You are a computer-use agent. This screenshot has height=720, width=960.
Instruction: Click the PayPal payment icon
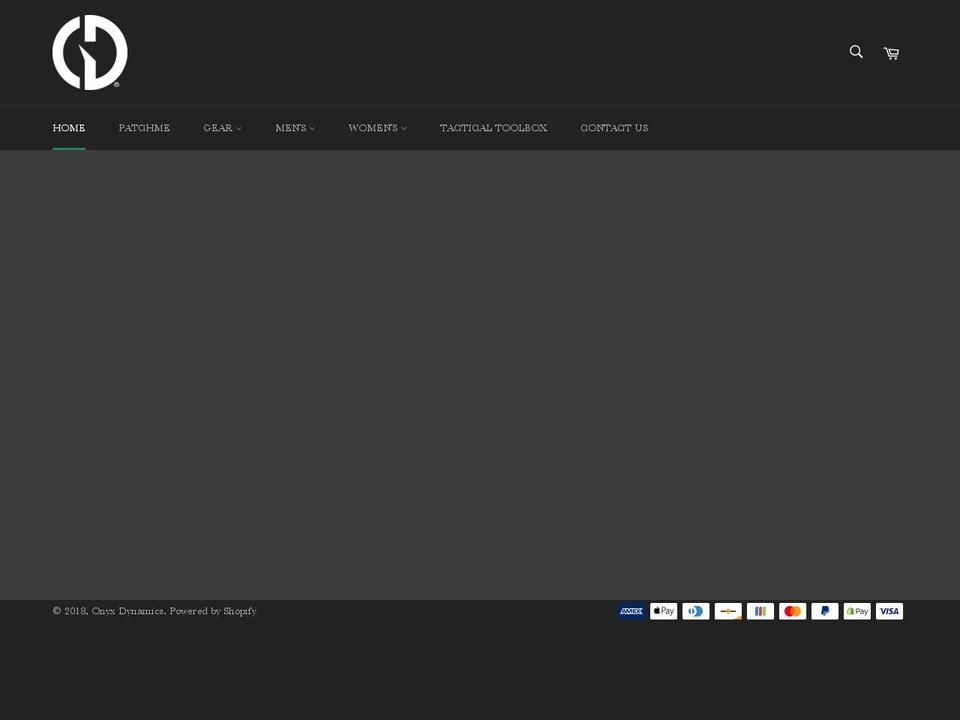[x=825, y=611]
